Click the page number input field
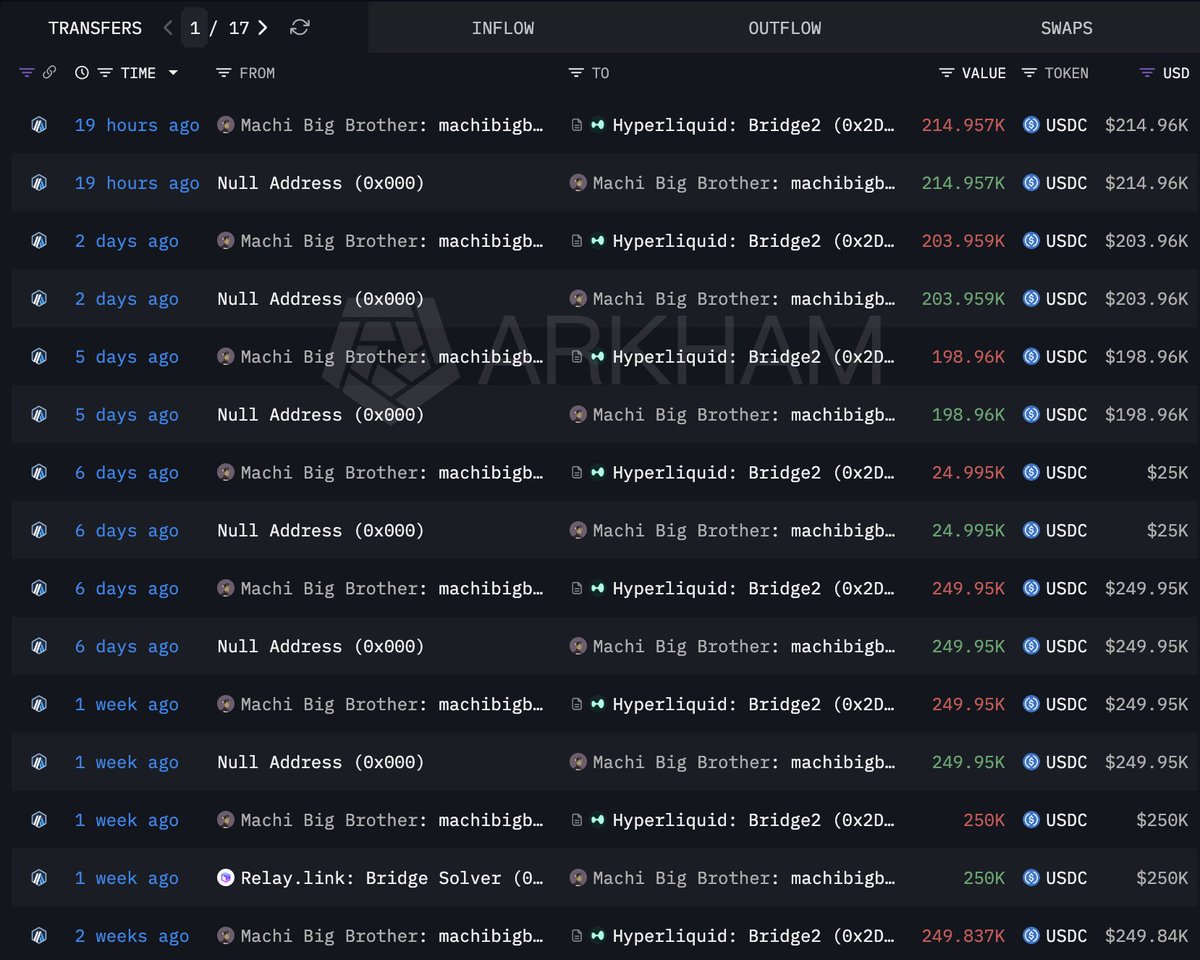1200x960 pixels. pyautogui.click(x=195, y=28)
